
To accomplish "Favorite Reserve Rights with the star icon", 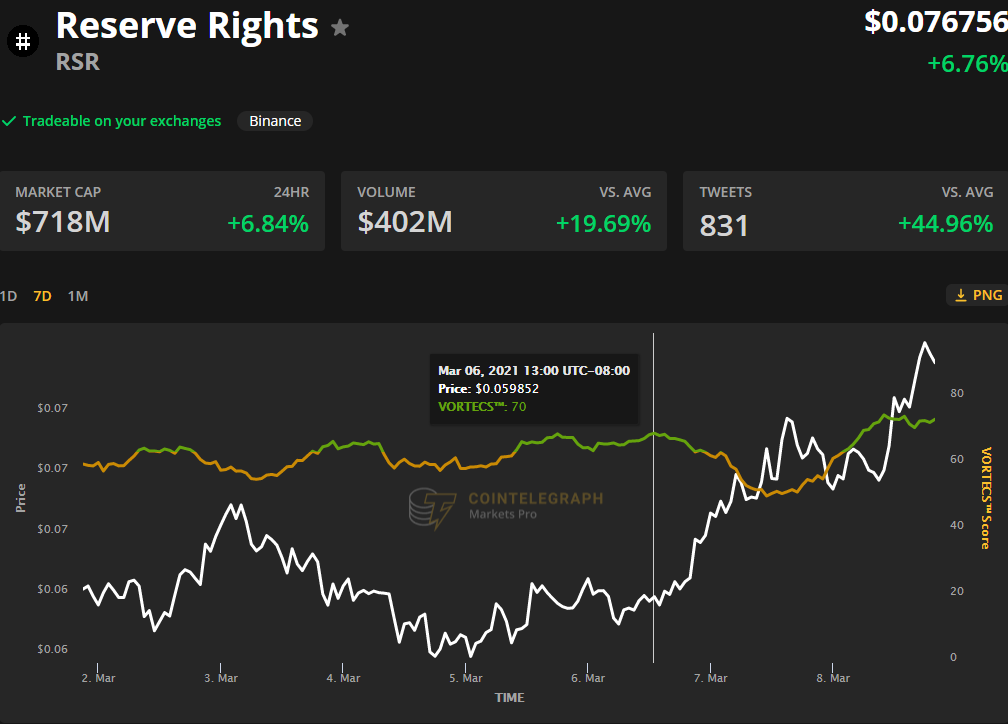I will [339, 28].
